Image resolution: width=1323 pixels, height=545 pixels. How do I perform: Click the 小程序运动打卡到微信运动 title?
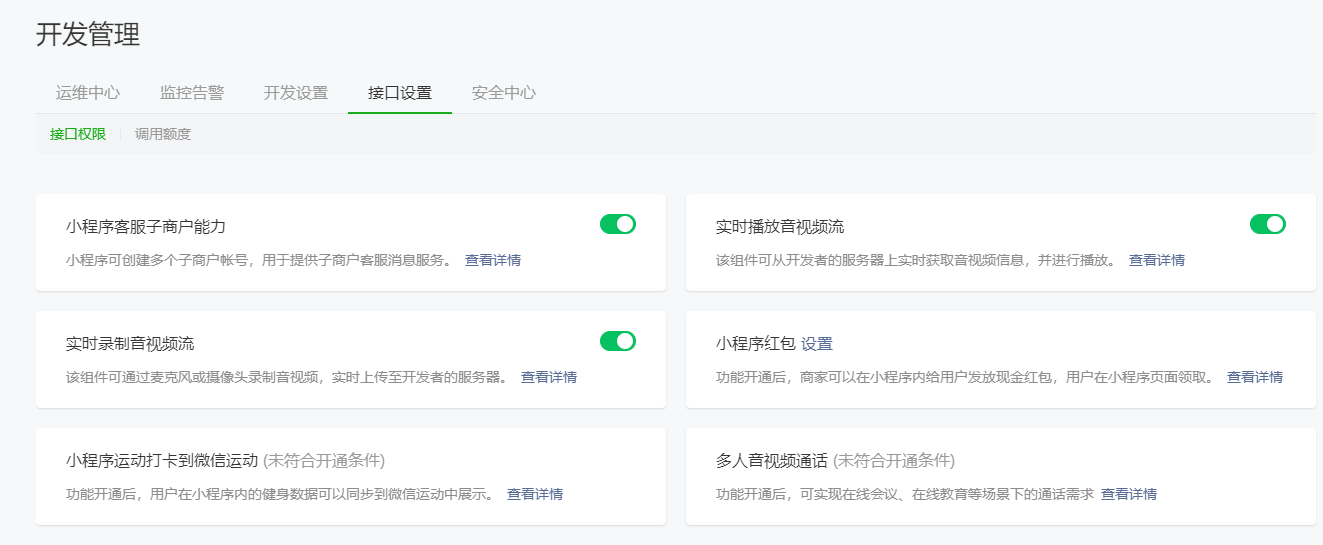tap(162, 461)
